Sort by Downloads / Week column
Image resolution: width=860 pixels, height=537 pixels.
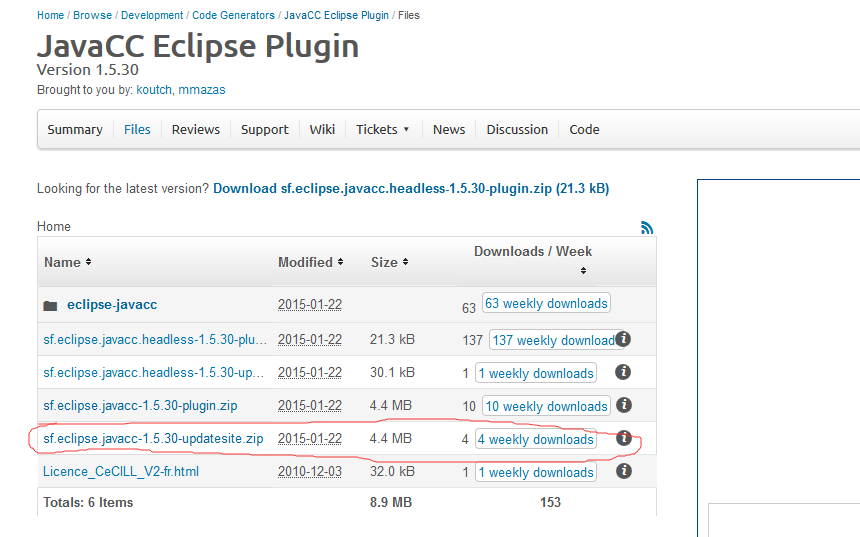tap(533, 260)
